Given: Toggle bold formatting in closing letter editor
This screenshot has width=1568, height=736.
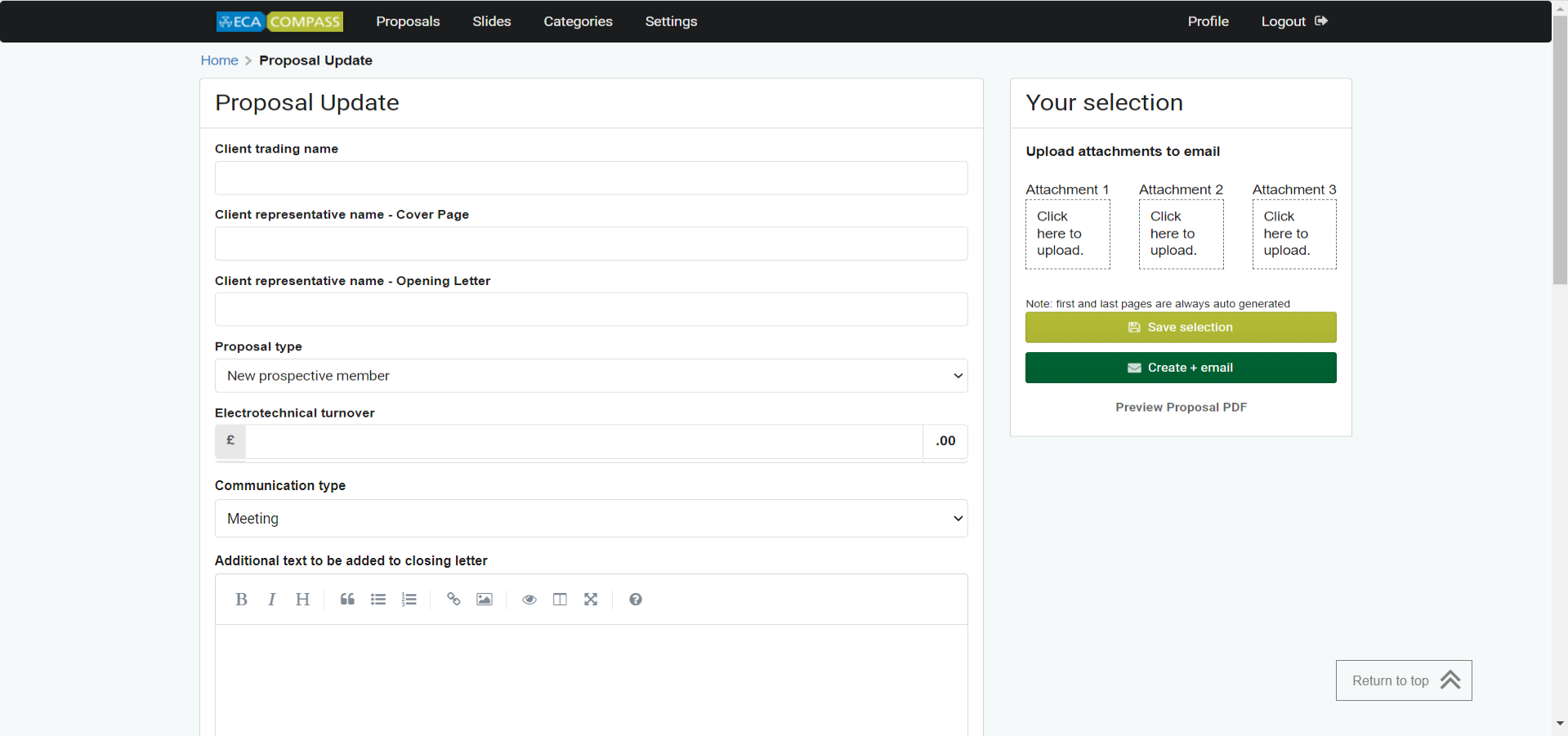Looking at the screenshot, I should coord(241,599).
